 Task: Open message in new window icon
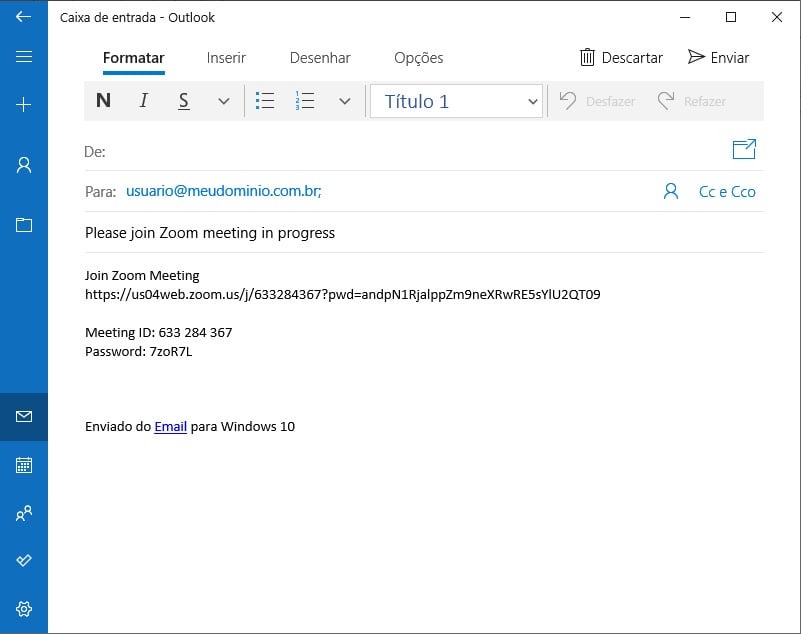[x=744, y=149]
